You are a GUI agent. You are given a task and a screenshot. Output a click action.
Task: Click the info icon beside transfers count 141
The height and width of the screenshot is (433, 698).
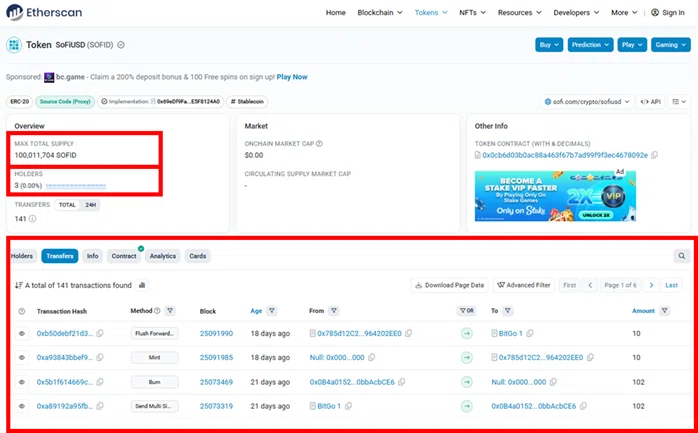[x=32, y=219]
